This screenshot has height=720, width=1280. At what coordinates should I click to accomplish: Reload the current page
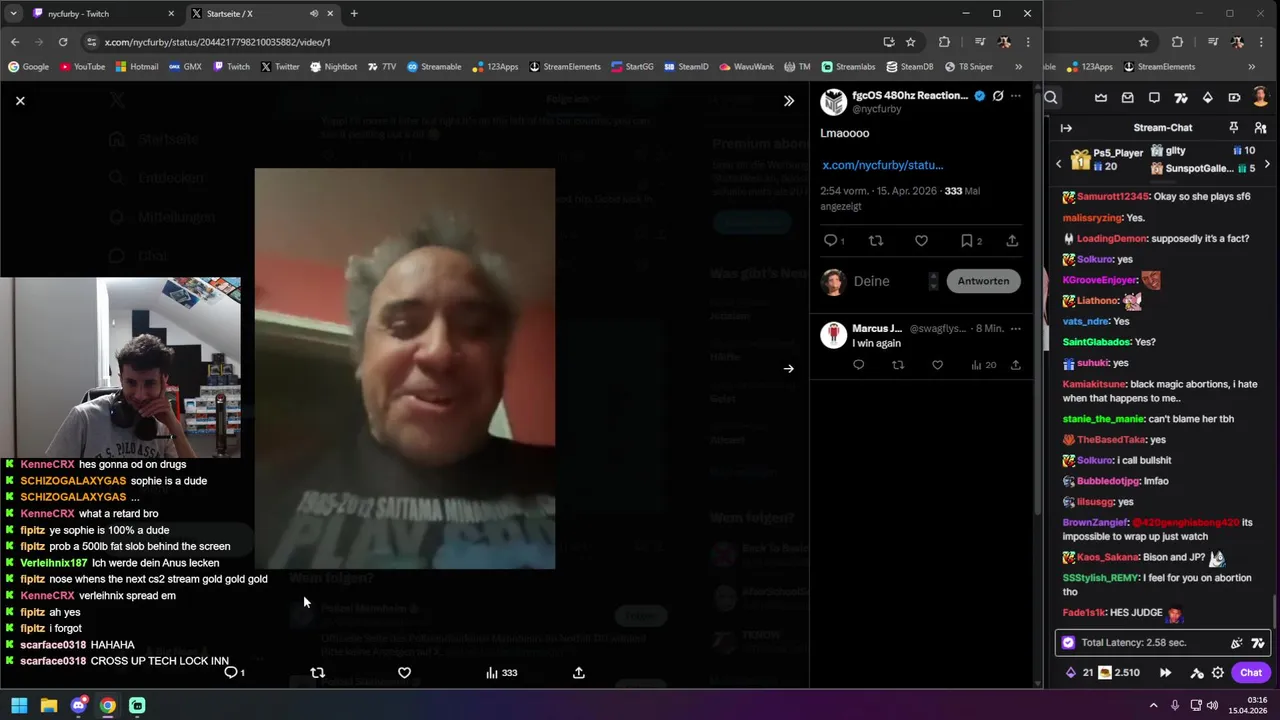(x=63, y=42)
